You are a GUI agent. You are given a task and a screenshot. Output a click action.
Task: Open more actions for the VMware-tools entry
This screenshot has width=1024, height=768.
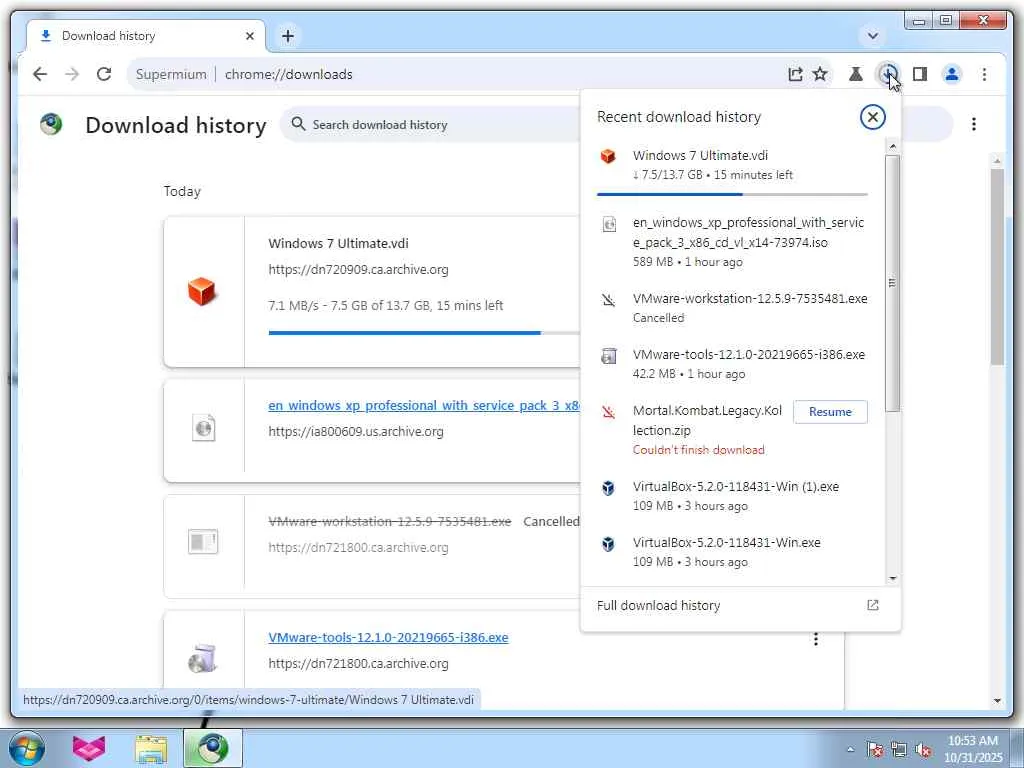coord(816,639)
